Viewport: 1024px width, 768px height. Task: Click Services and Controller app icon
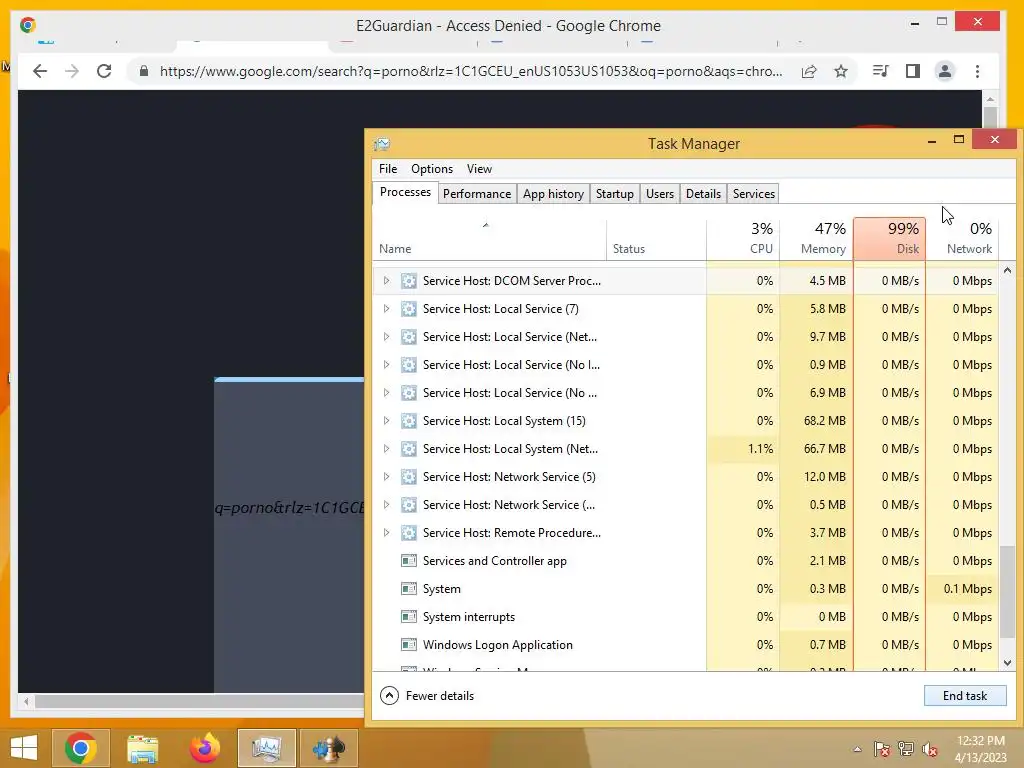coord(409,560)
